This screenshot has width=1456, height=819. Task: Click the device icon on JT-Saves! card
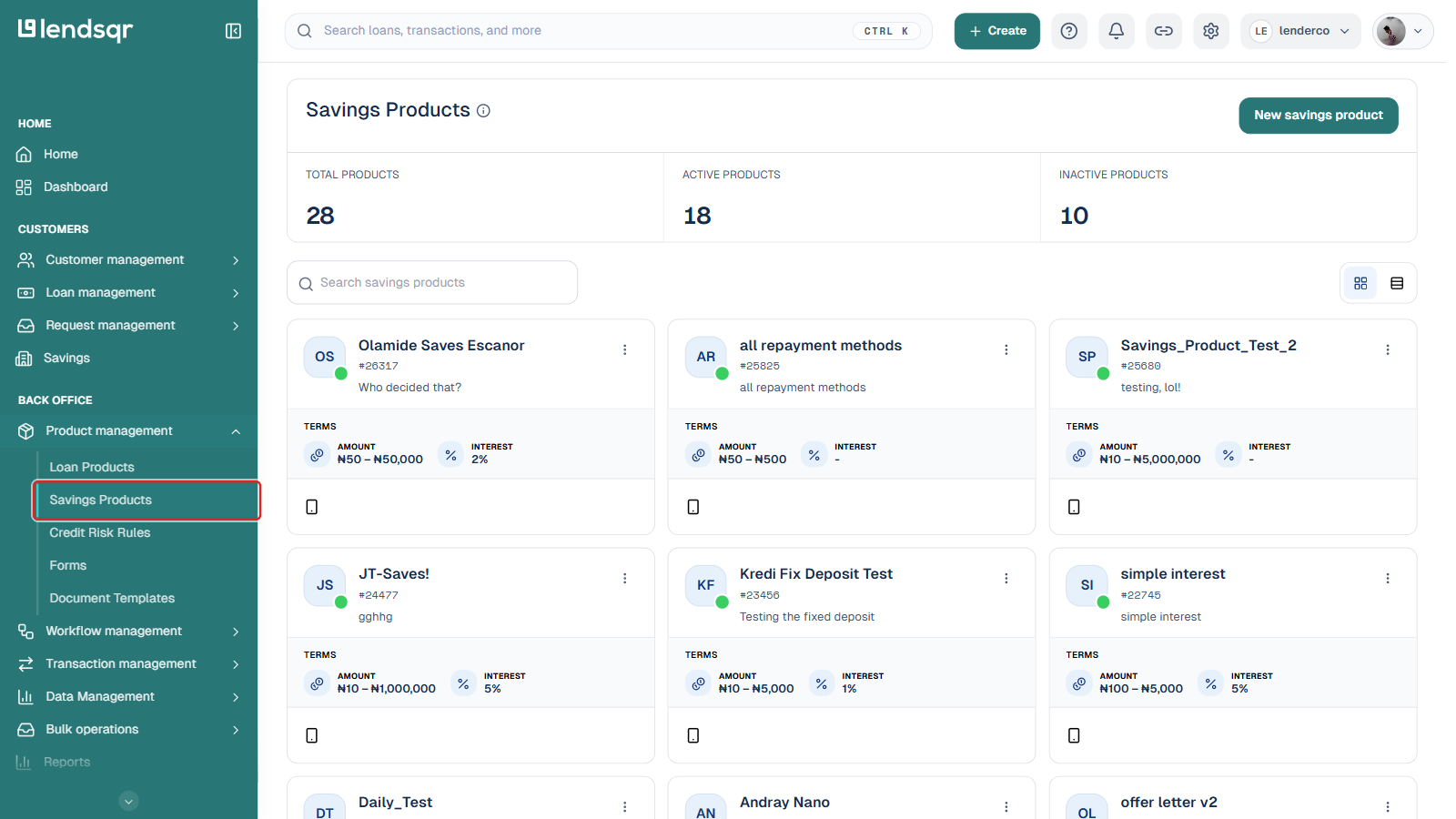(312, 735)
